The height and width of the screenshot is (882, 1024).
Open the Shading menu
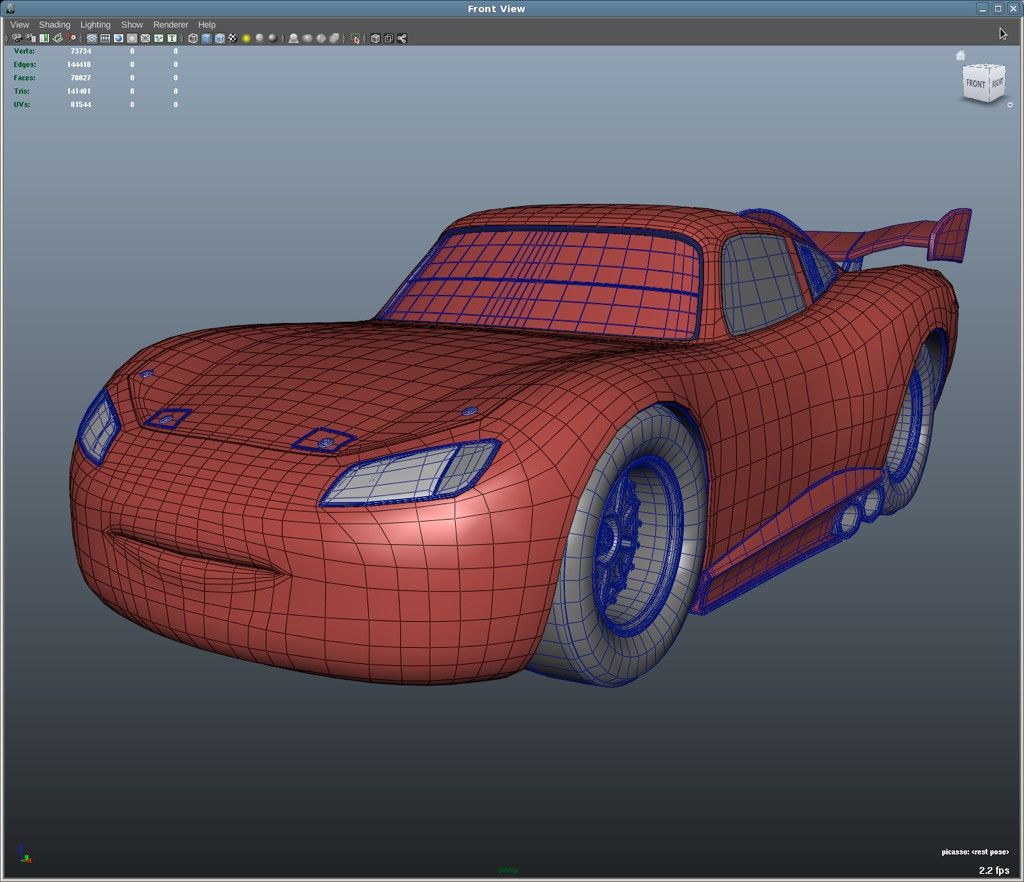coord(54,25)
